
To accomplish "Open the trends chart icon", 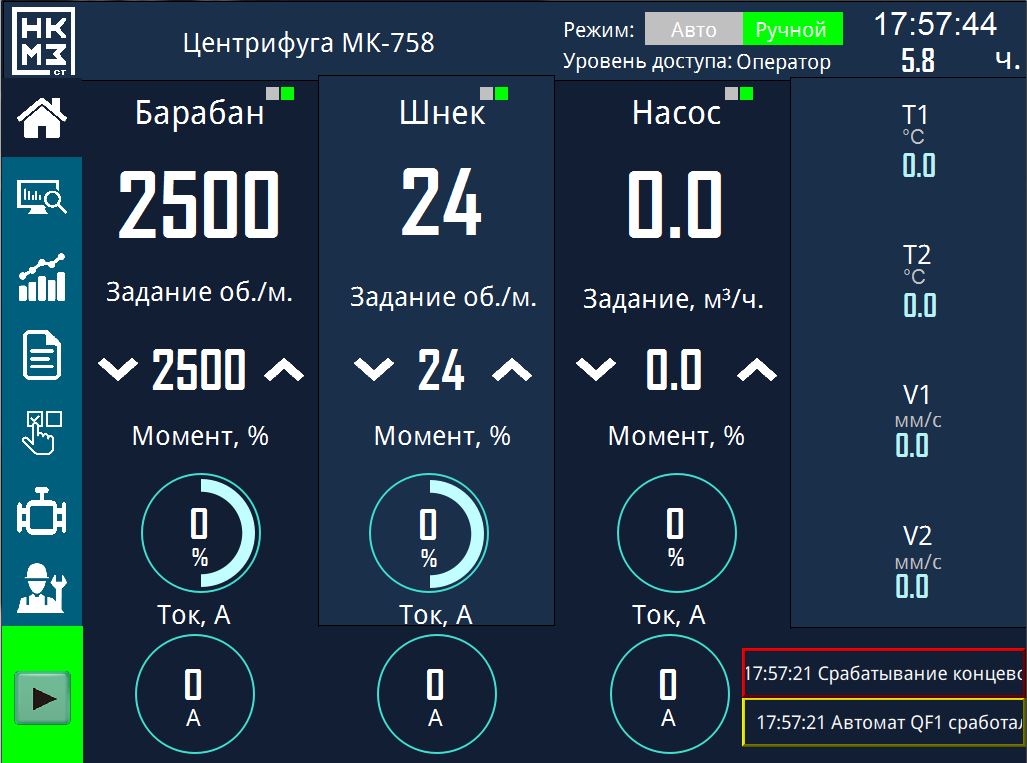I will coord(42,277).
